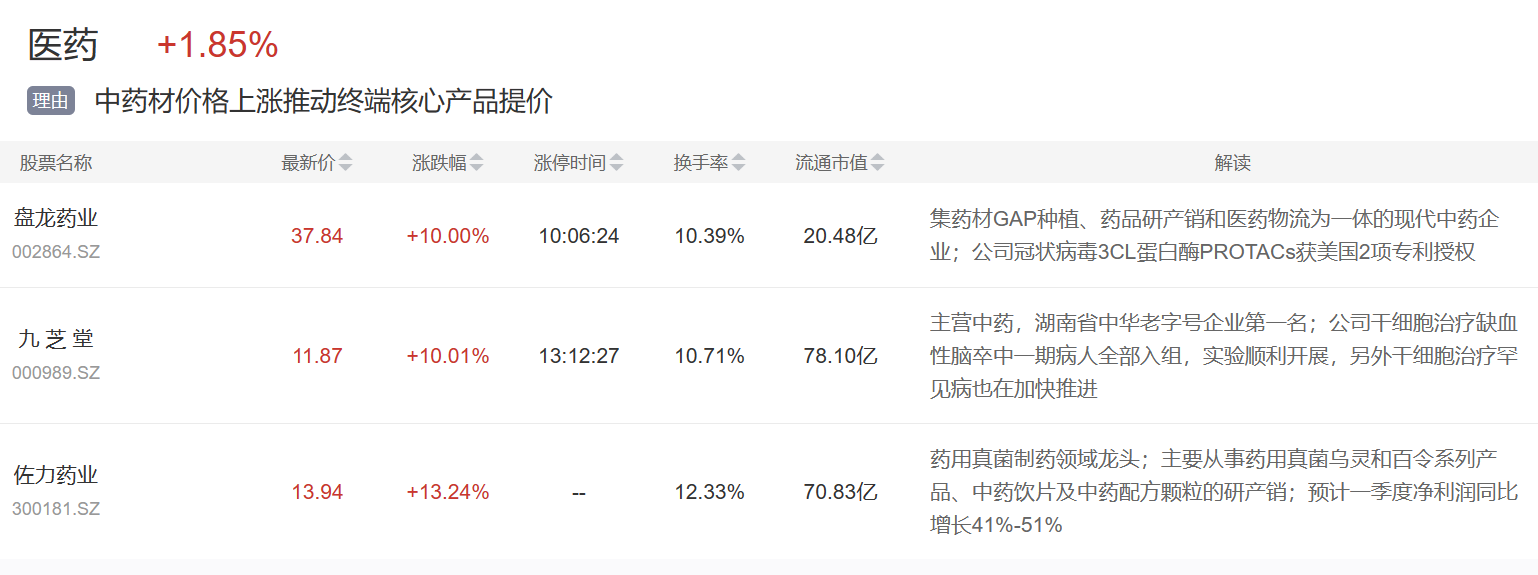Click the 换手率 column header
This screenshot has width=1538, height=575.
[701, 163]
